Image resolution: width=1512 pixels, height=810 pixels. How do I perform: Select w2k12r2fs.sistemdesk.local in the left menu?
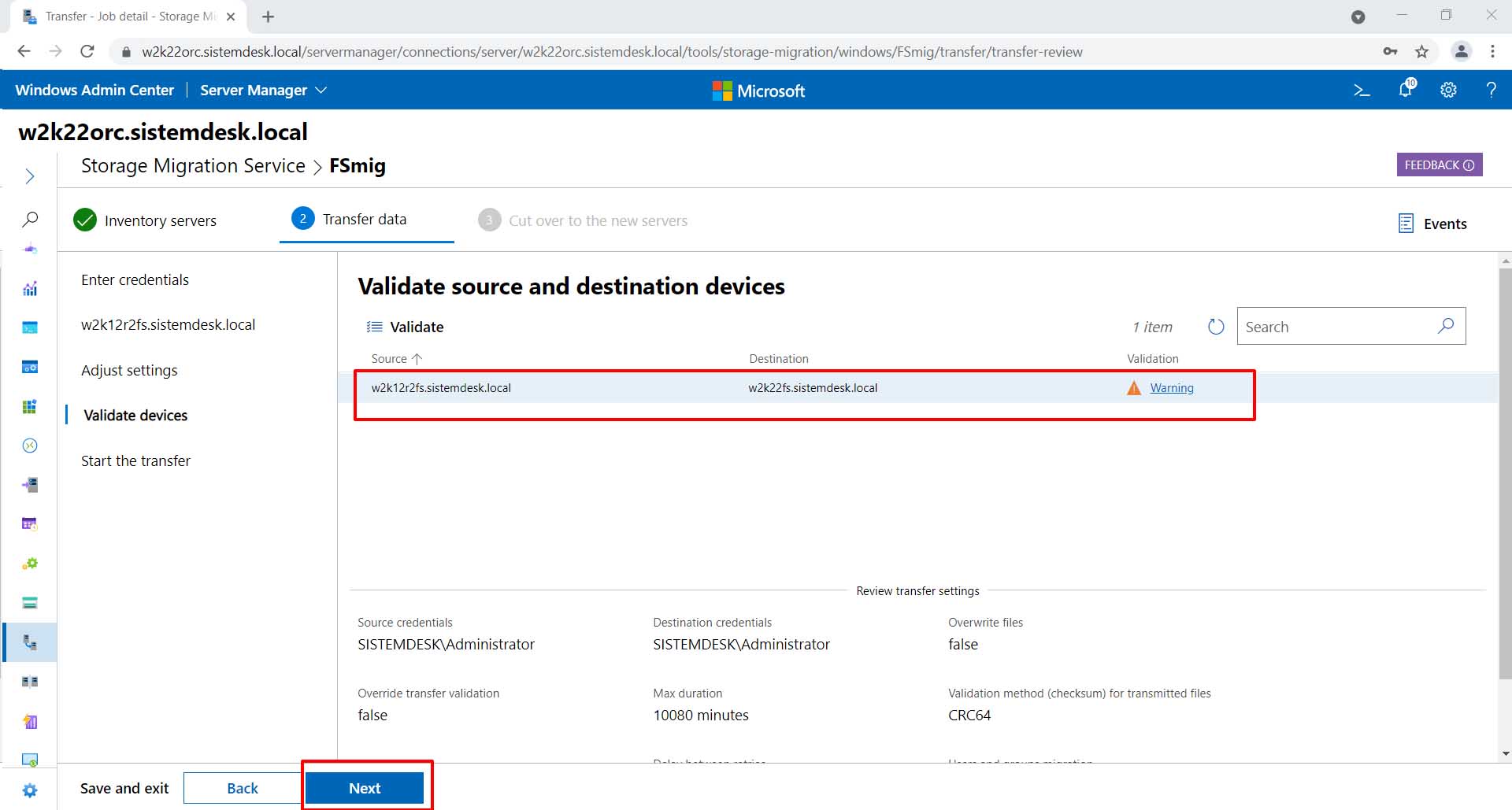click(168, 325)
